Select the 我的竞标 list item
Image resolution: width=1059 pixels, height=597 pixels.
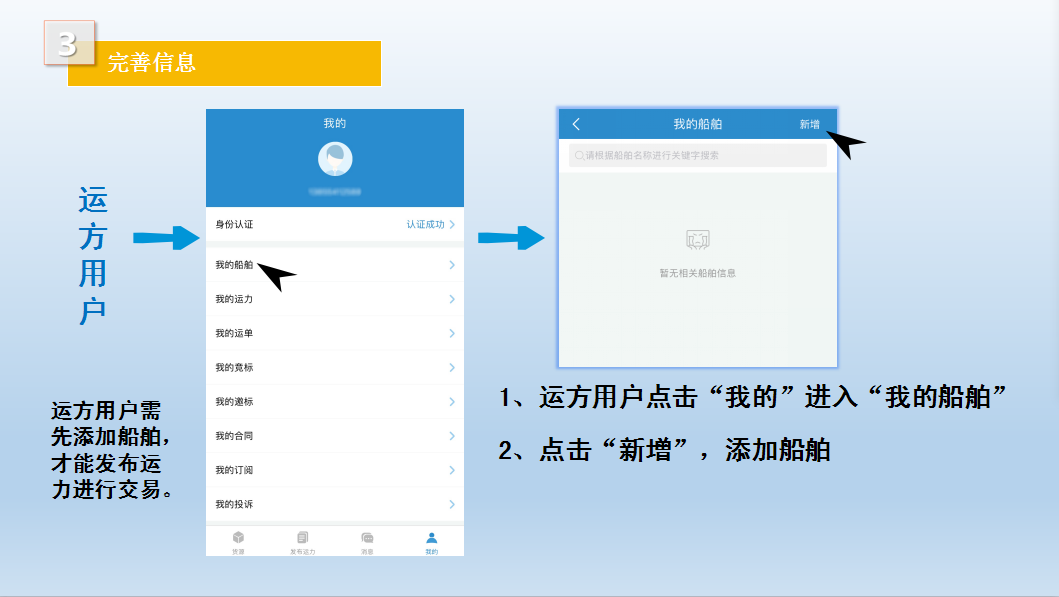pyautogui.click(x=235, y=368)
